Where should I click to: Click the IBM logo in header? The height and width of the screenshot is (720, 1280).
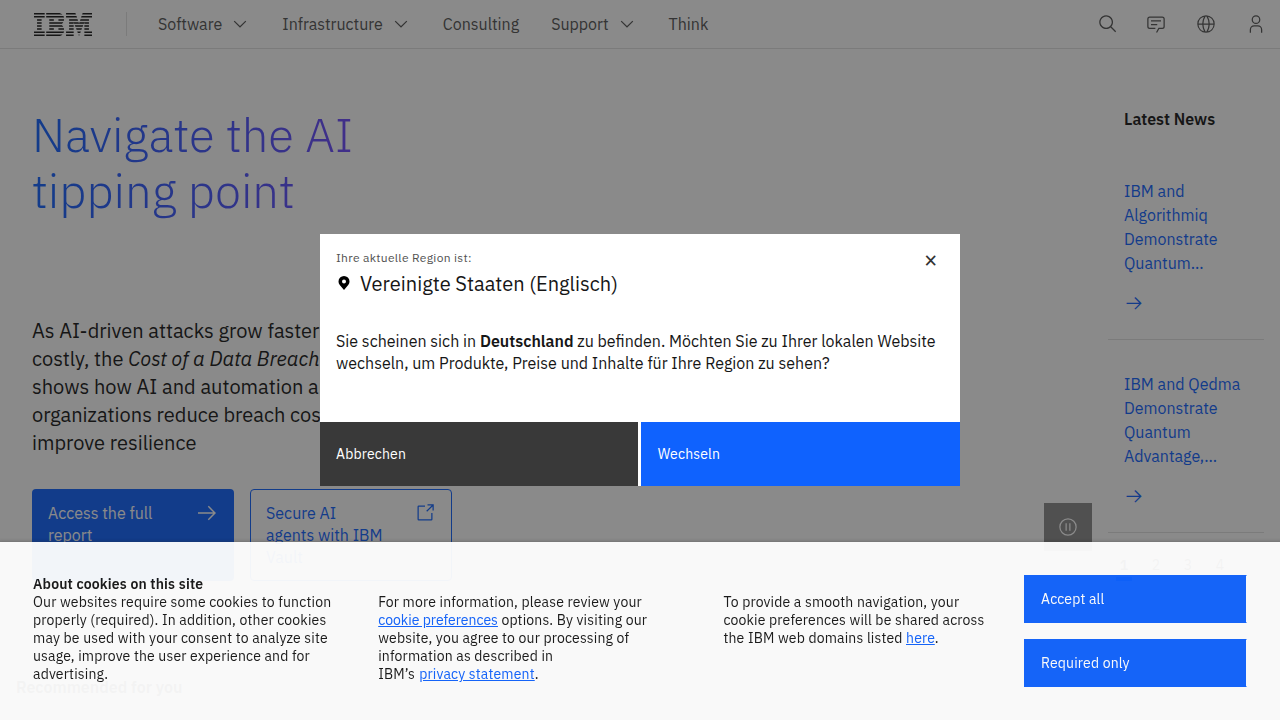point(63,24)
